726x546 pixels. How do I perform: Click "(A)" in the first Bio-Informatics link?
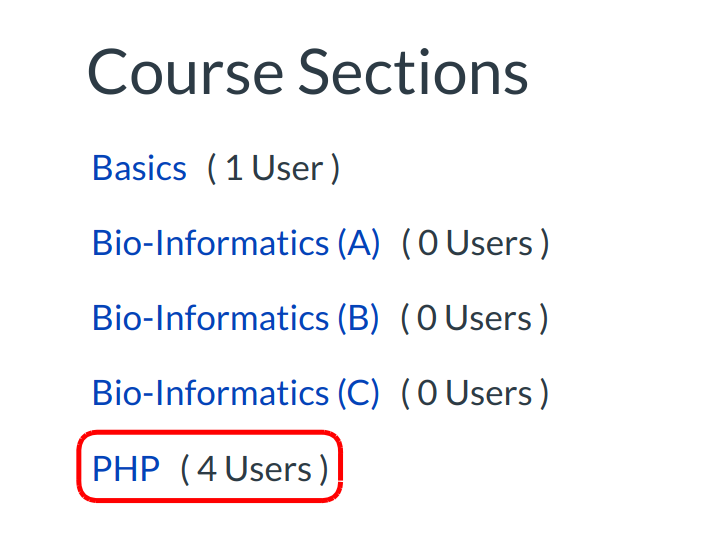coord(358,243)
